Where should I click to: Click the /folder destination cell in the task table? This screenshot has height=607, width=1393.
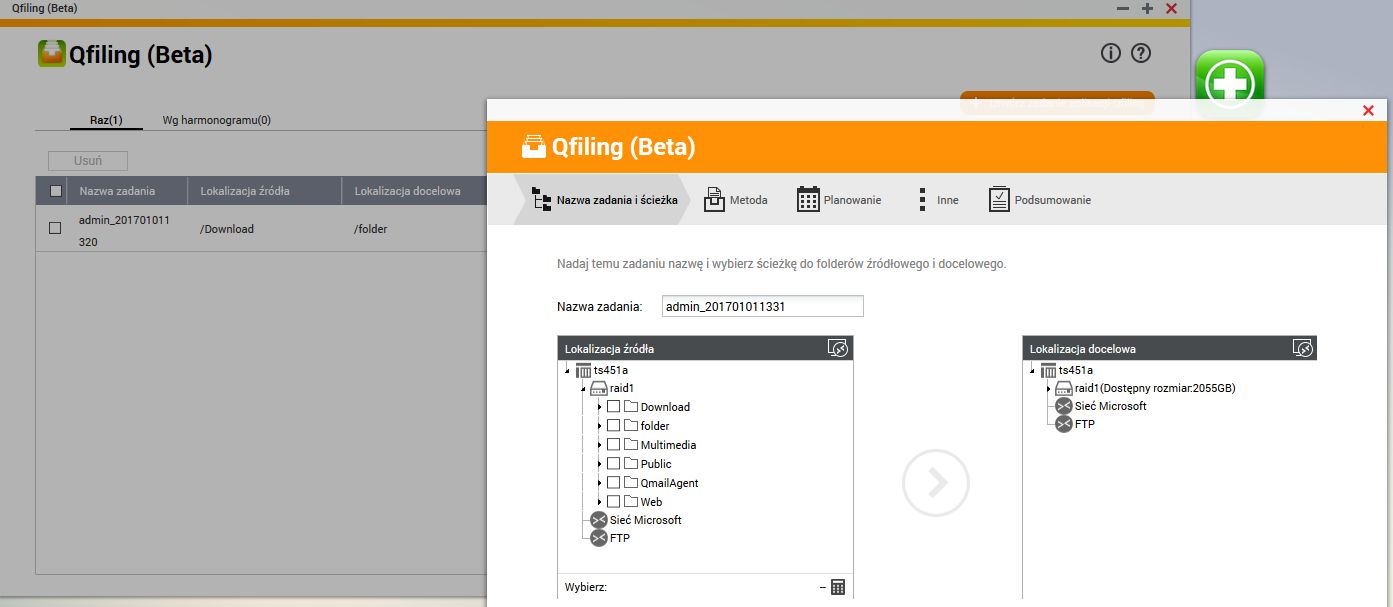pos(371,229)
